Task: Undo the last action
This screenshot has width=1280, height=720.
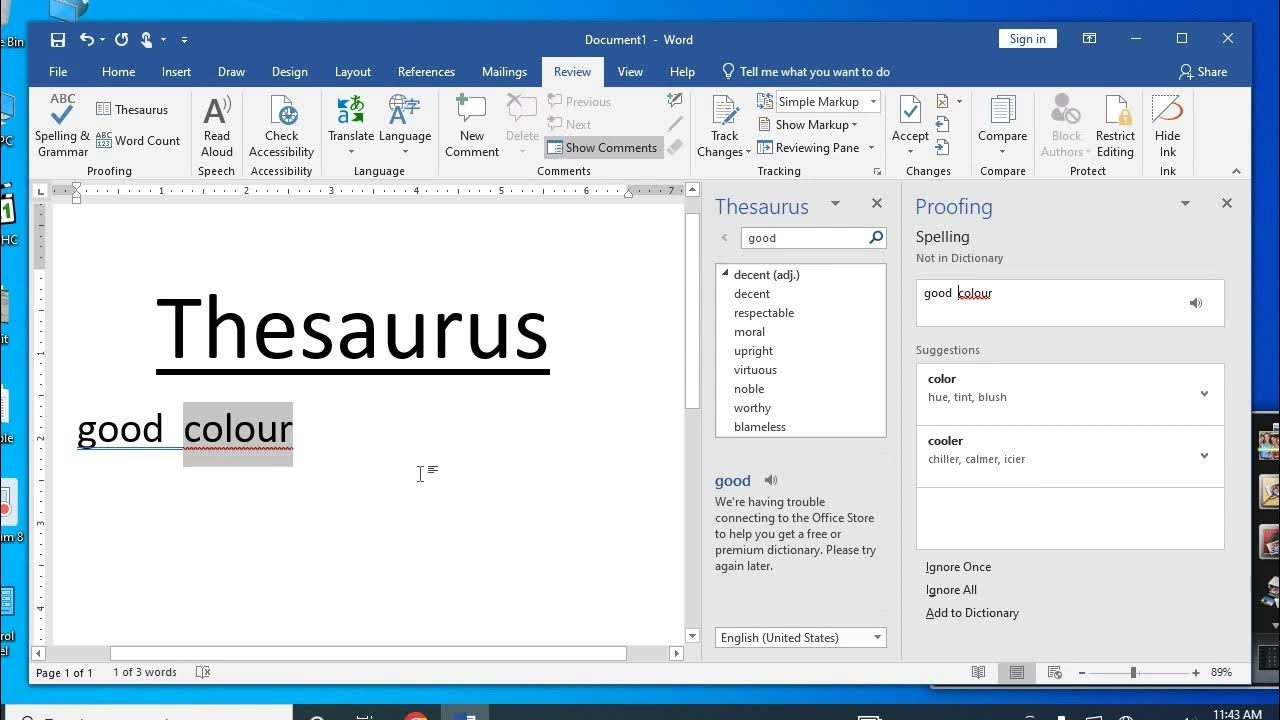Action: coord(87,40)
